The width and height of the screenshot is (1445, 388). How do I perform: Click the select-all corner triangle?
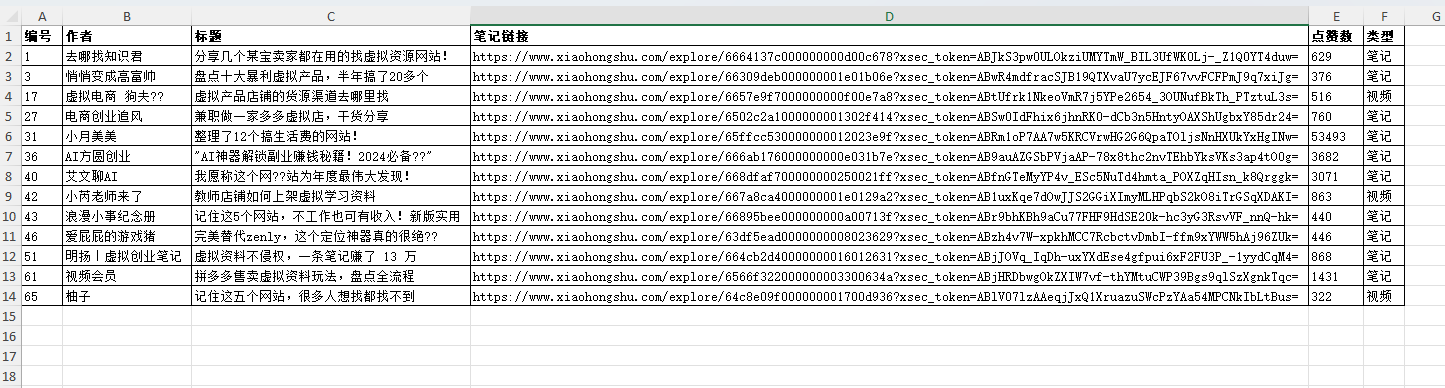[x=11, y=17]
